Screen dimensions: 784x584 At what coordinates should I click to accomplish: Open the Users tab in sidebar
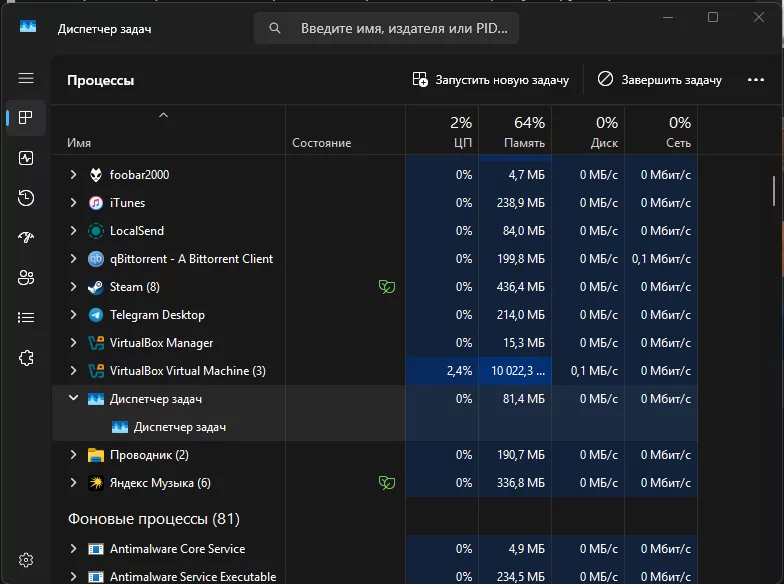coord(26,278)
